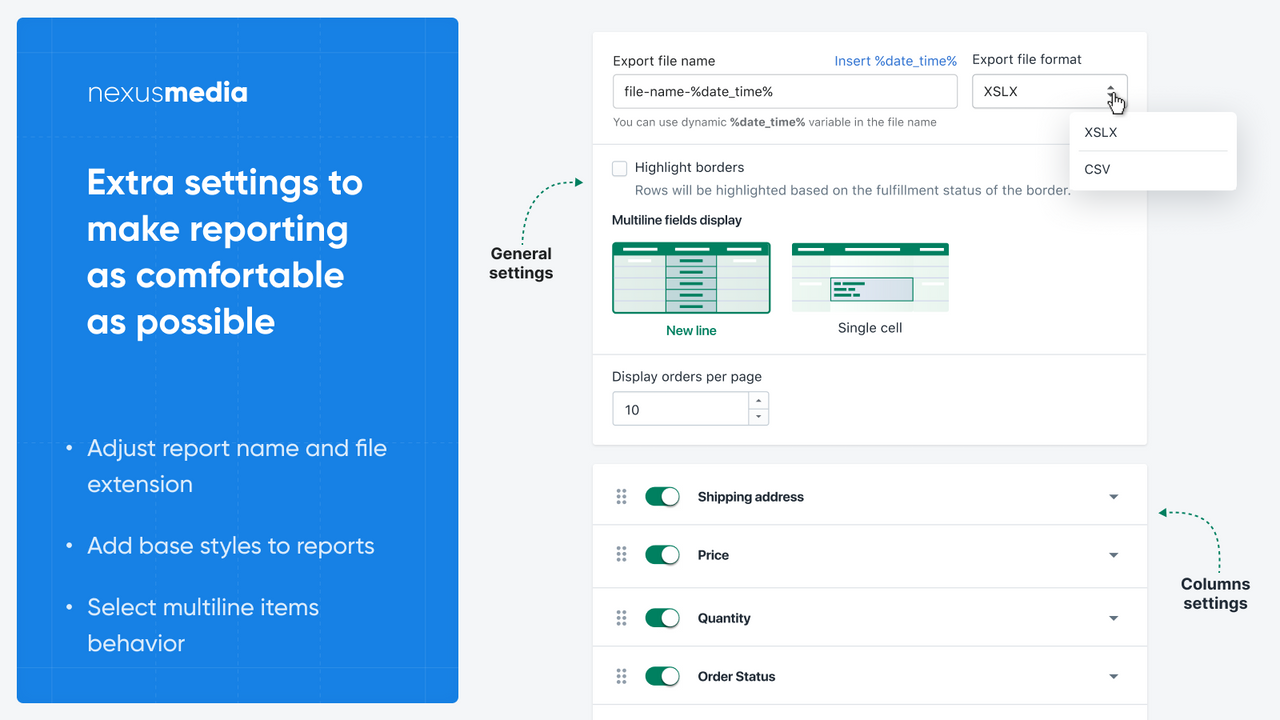Click the Insert %date_time% link
Image resolution: width=1280 pixels, height=720 pixels.
(895, 60)
